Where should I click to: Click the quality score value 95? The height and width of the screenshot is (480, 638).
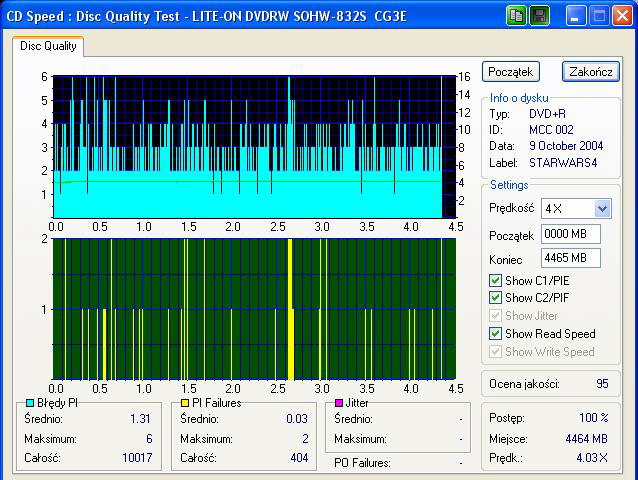[602, 384]
